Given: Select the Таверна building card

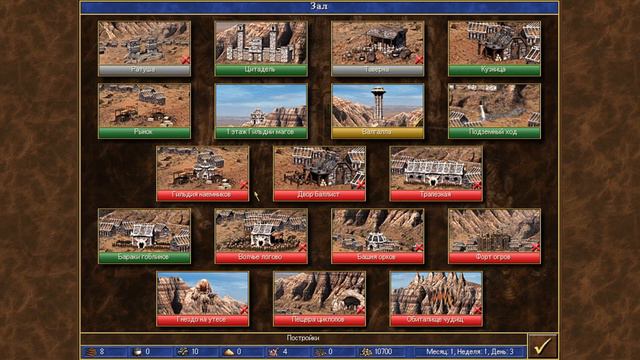Looking at the screenshot, I should click(378, 49).
